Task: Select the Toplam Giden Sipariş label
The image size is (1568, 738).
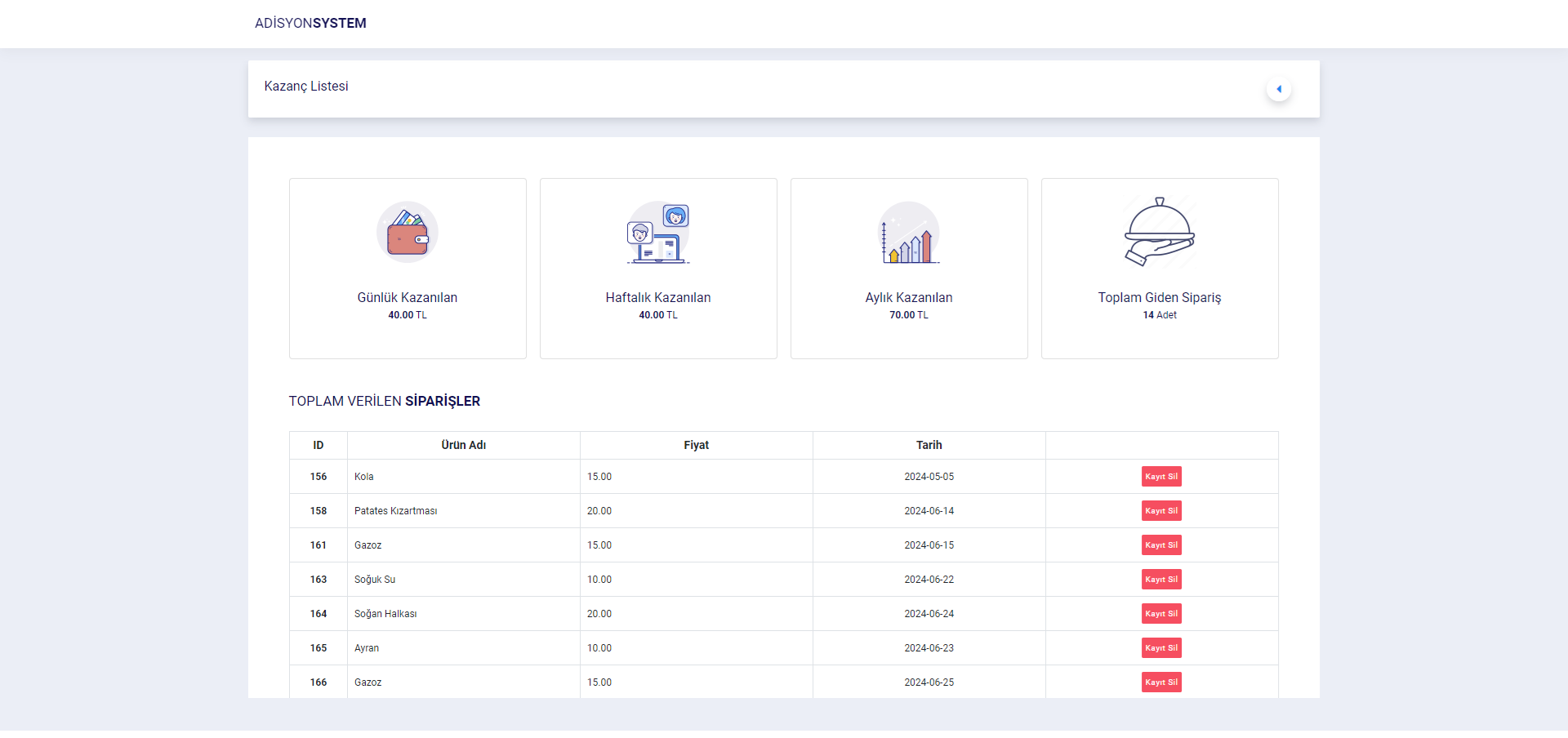Action: click(x=1160, y=298)
